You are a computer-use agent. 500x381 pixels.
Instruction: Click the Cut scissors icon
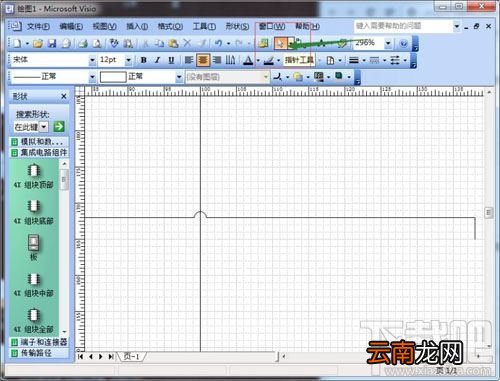pos(146,43)
